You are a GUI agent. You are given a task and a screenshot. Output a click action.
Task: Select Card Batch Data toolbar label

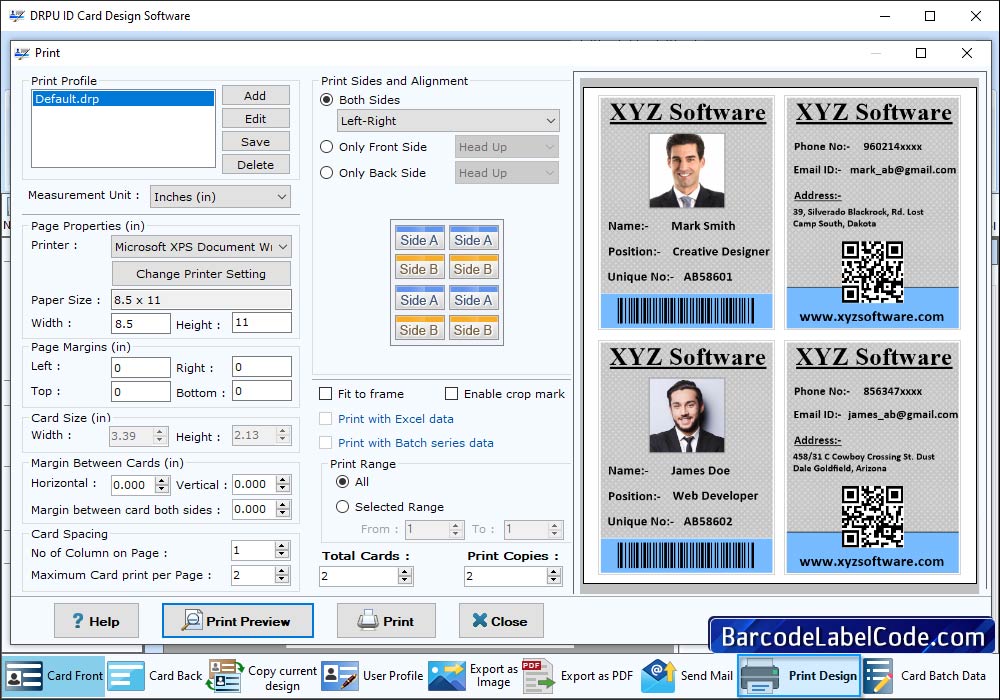pos(943,676)
